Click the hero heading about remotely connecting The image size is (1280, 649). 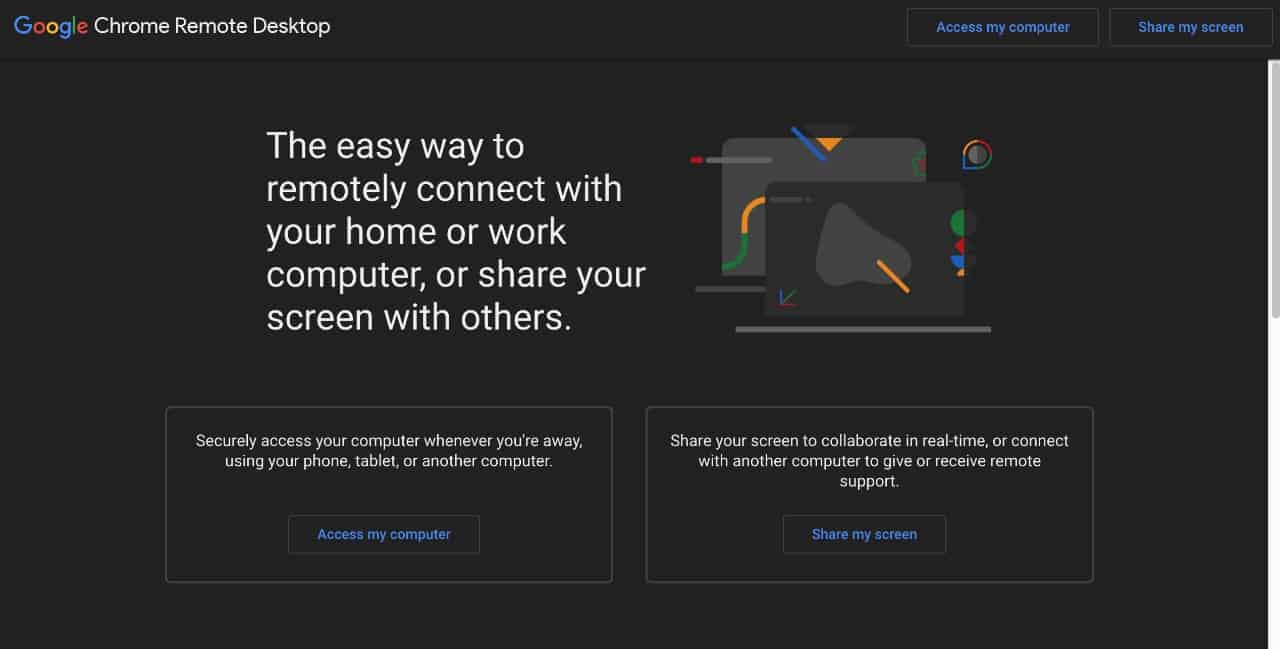[455, 231]
